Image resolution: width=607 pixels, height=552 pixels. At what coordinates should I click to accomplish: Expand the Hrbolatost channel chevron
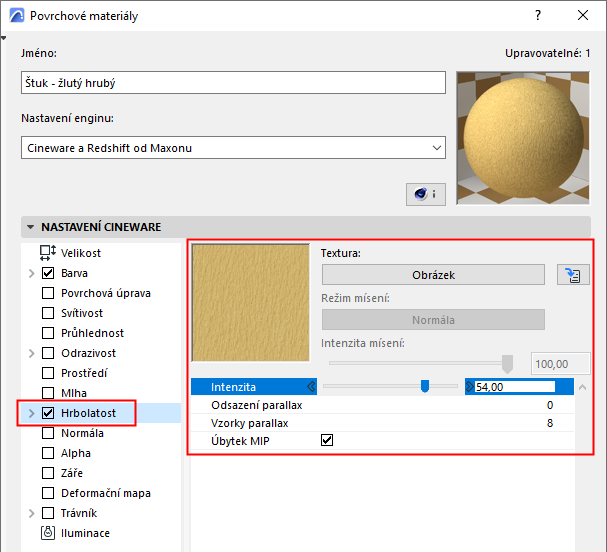pyautogui.click(x=32, y=413)
